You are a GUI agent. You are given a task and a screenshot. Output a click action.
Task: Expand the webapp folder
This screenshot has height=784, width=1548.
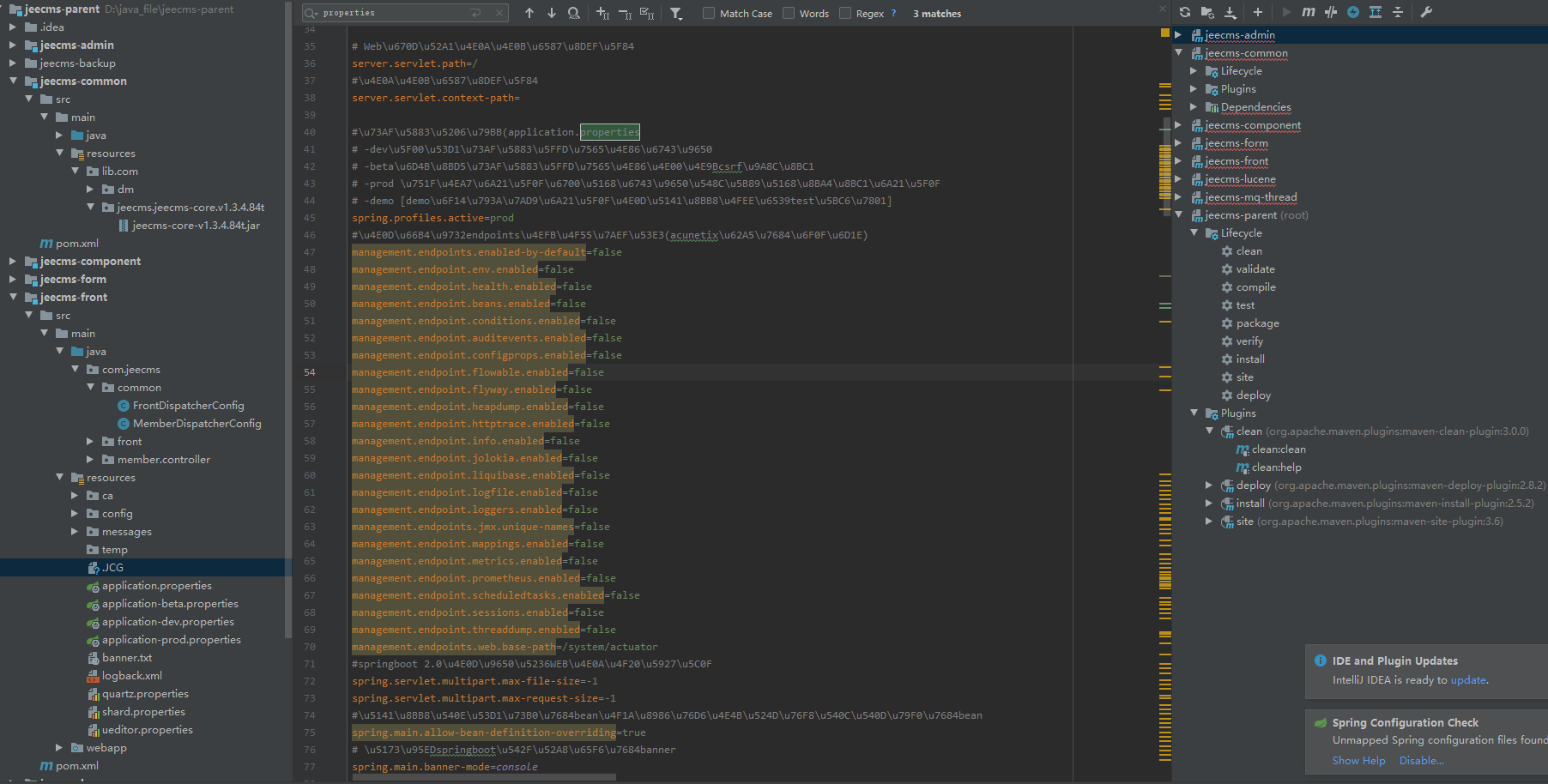(x=59, y=748)
